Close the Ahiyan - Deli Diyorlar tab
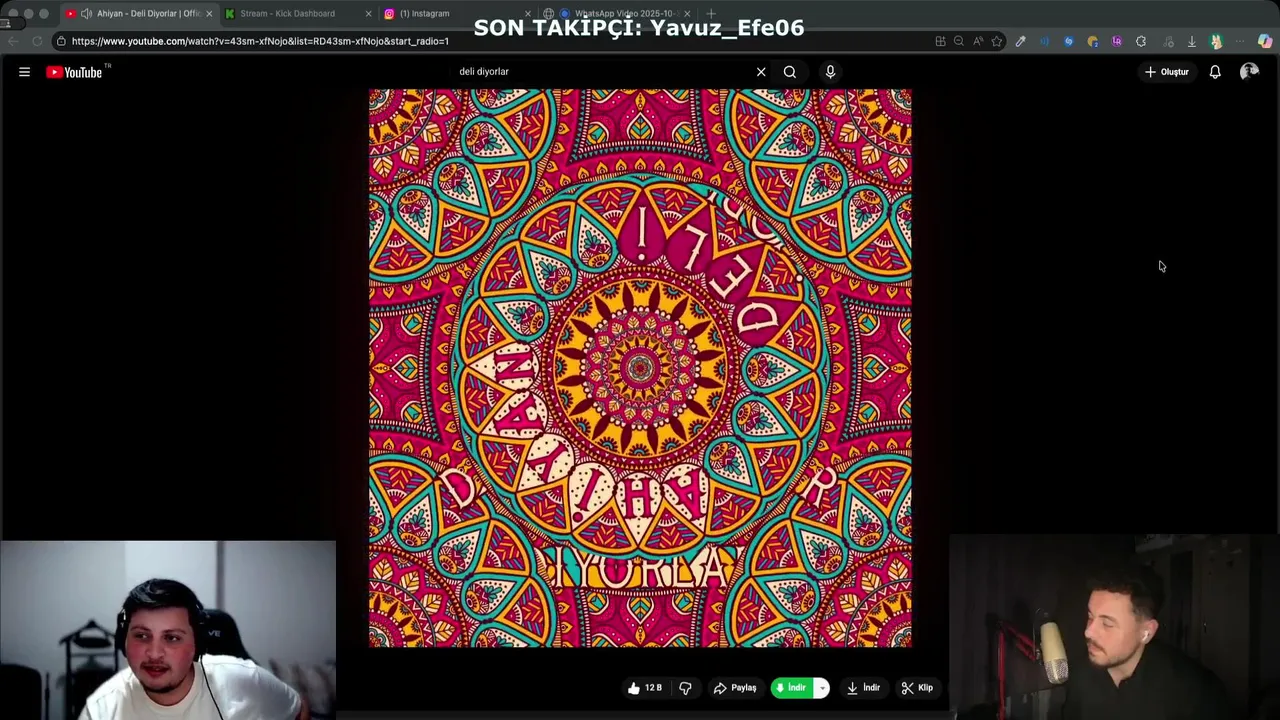 tap(209, 14)
